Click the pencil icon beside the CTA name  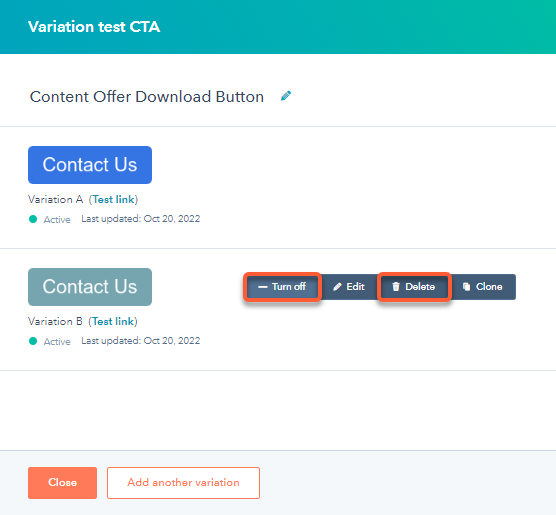coord(286,96)
